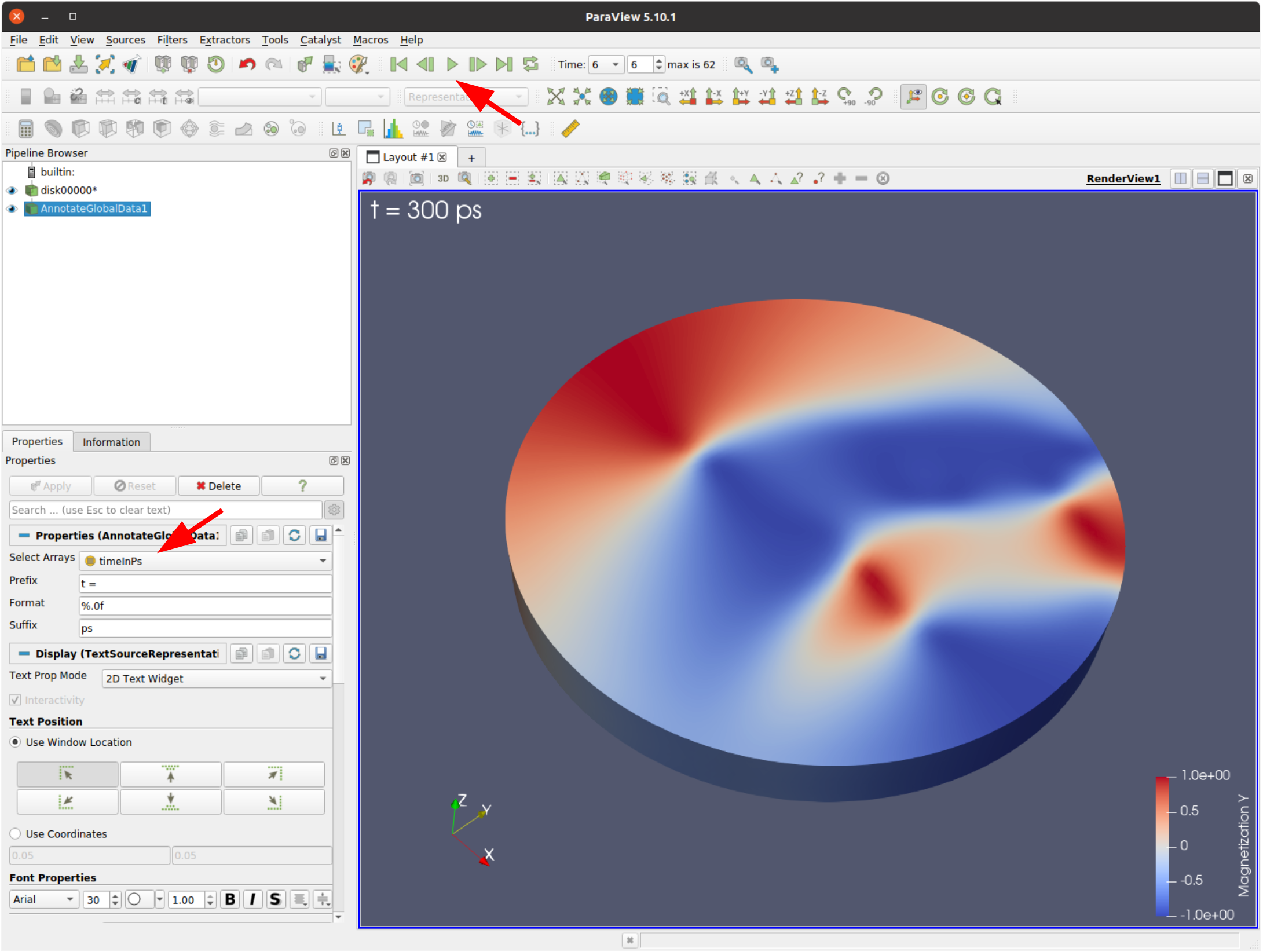Split RenderView1 vertically
The height and width of the screenshot is (952, 1263).
tap(1203, 178)
